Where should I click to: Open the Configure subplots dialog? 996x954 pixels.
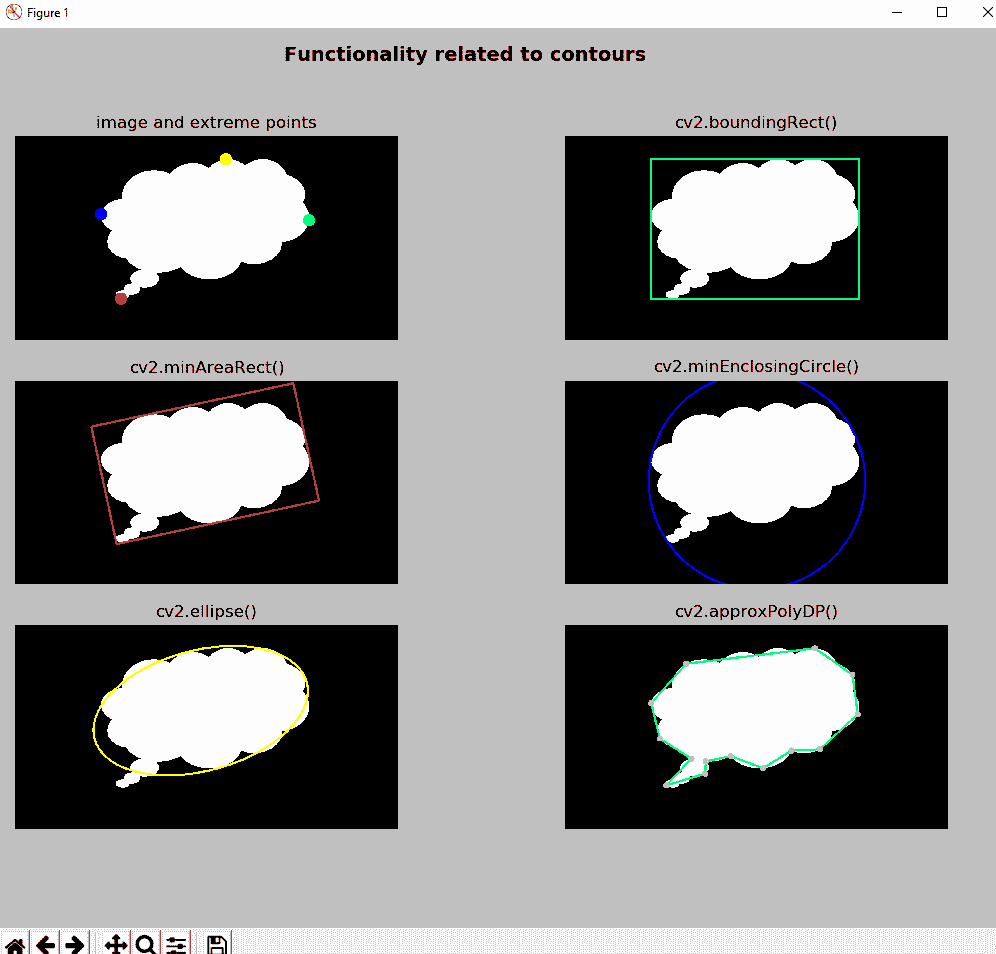(x=176, y=944)
